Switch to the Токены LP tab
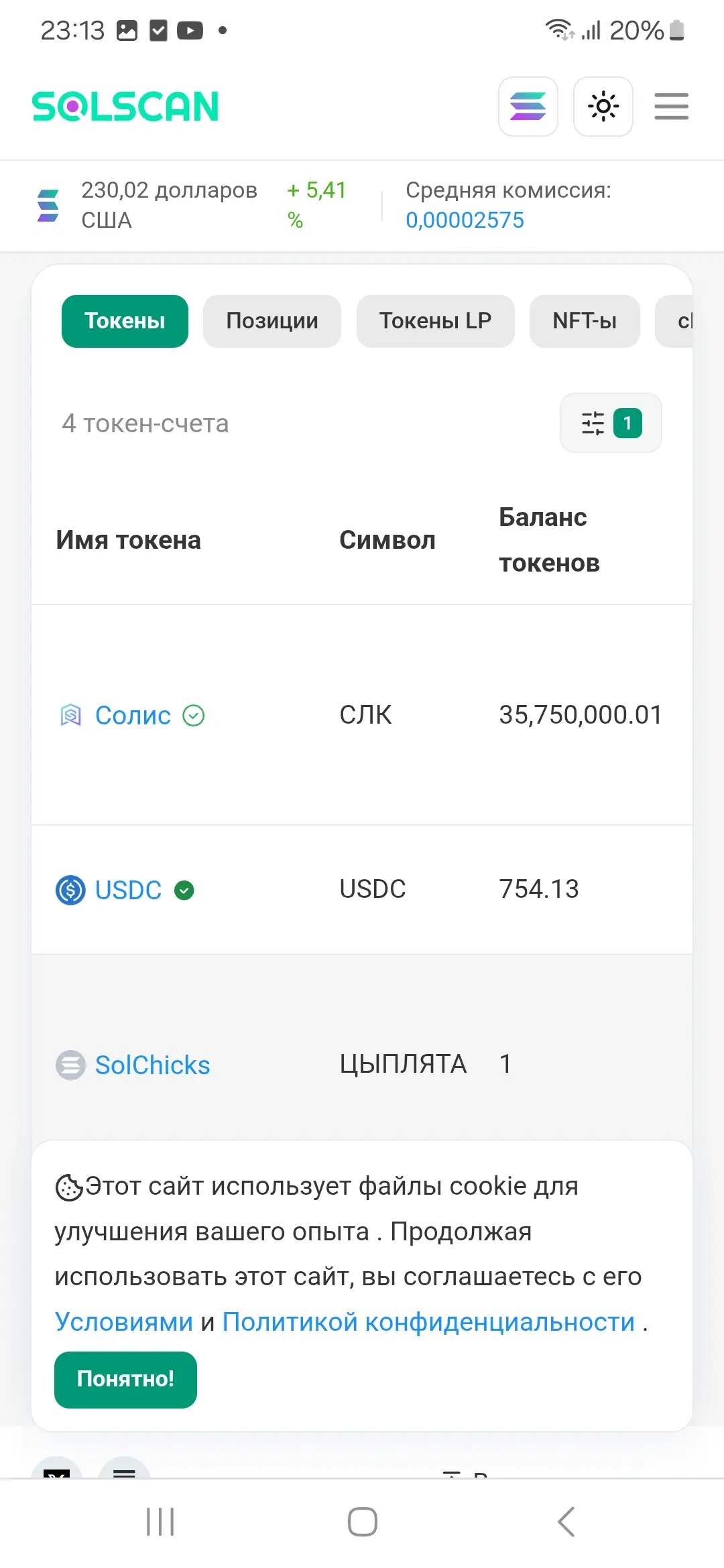 (x=436, y=321)
